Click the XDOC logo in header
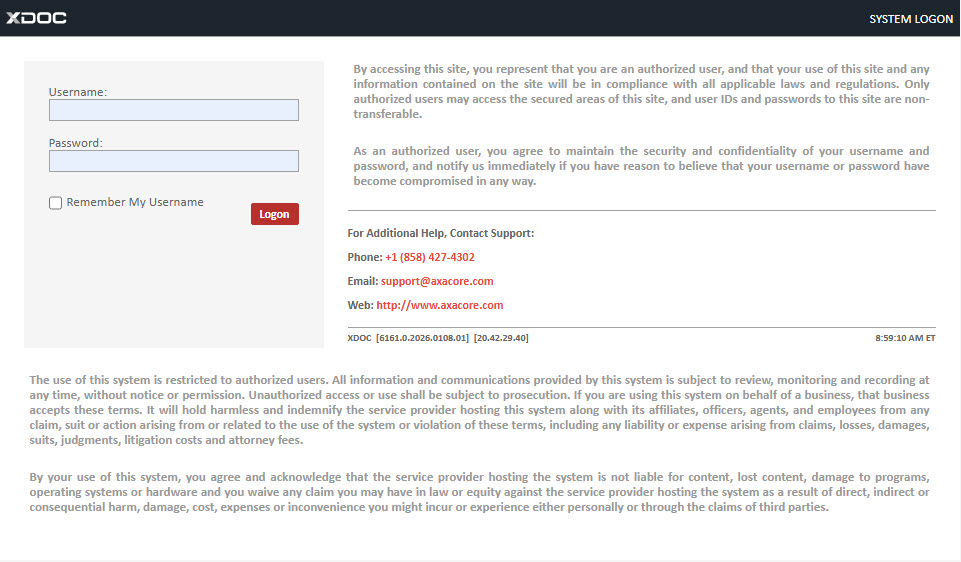Screen dimensions: 961x562 click(x=36, y=18)
